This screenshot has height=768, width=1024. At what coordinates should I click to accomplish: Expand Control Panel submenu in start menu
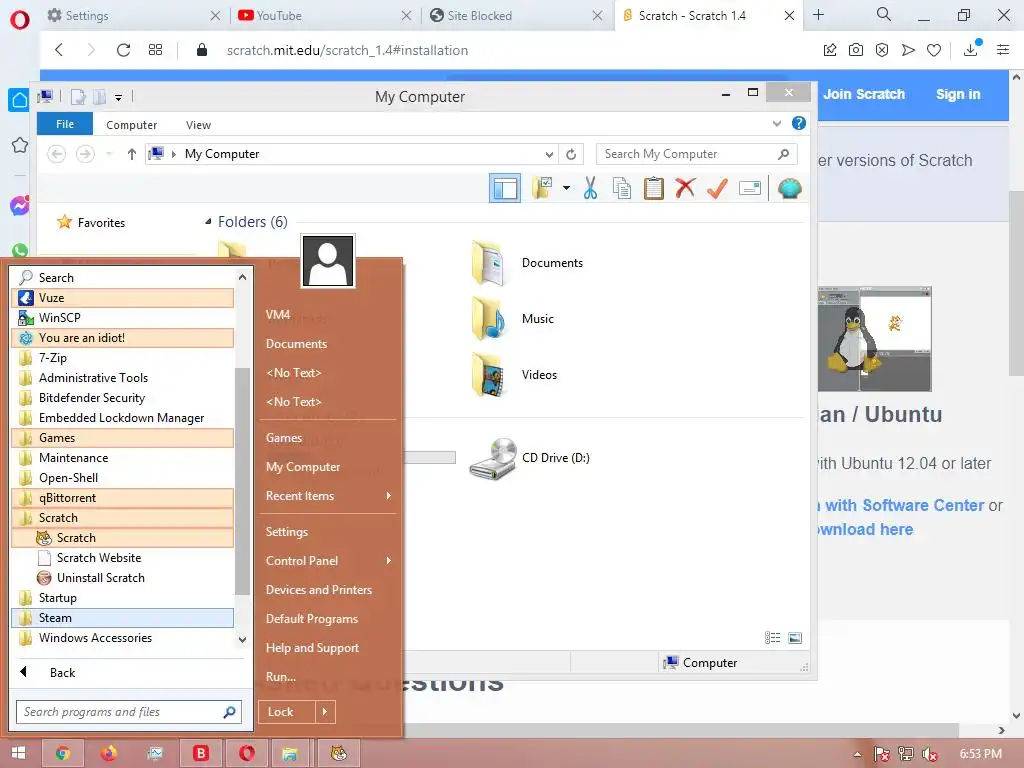click(389, 560)
